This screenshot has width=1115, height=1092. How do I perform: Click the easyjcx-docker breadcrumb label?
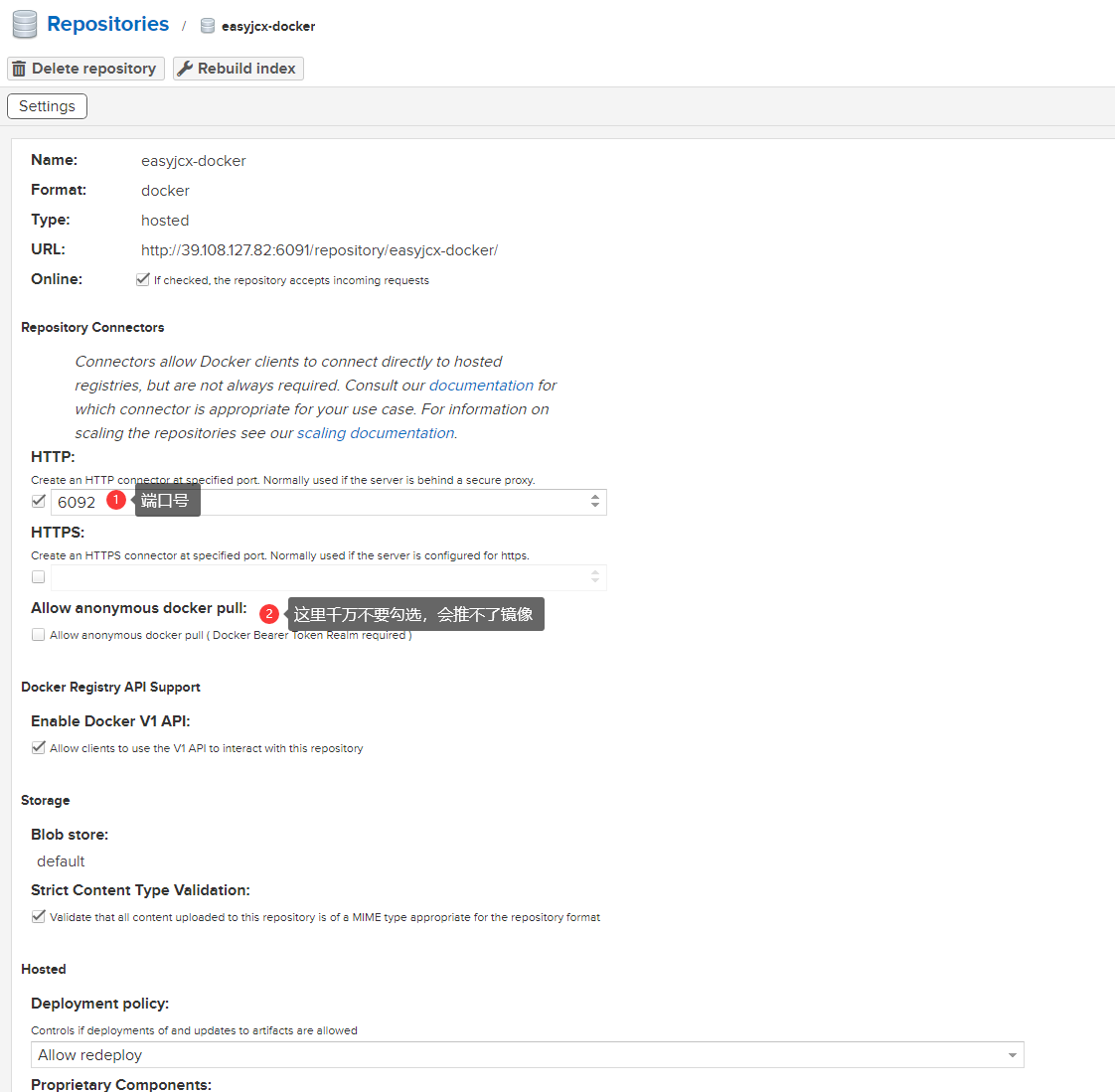(x=268, y=26)
